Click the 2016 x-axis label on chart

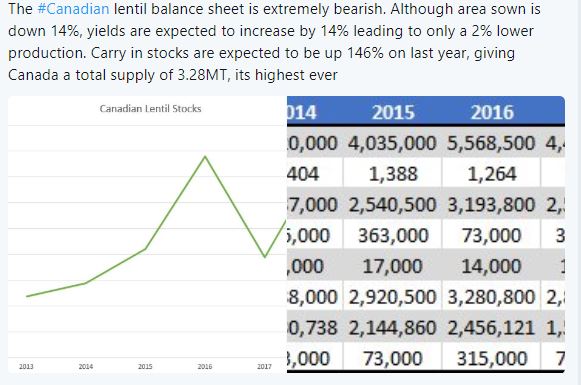click(205, 366)
